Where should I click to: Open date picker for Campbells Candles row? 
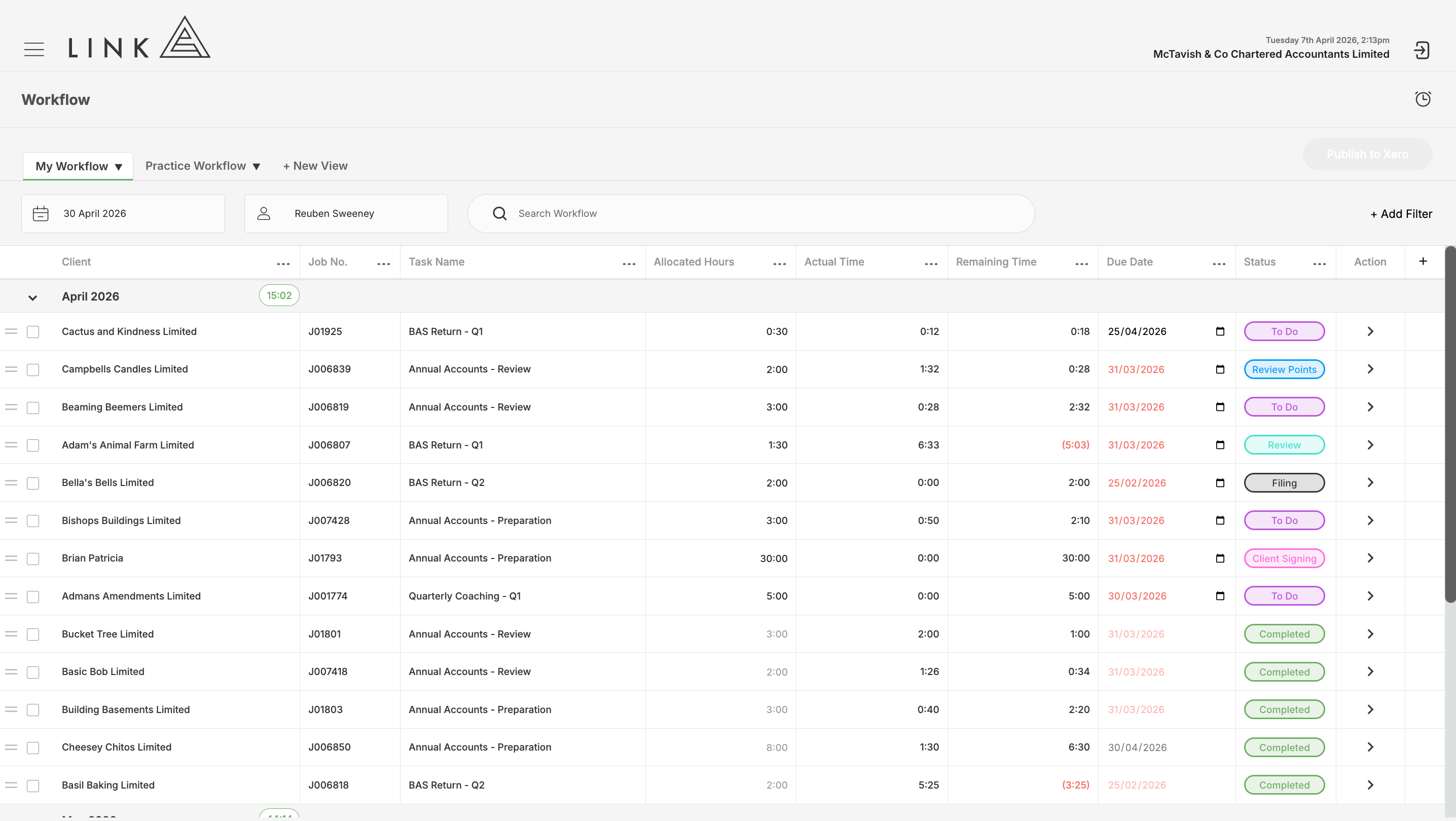1220,369
